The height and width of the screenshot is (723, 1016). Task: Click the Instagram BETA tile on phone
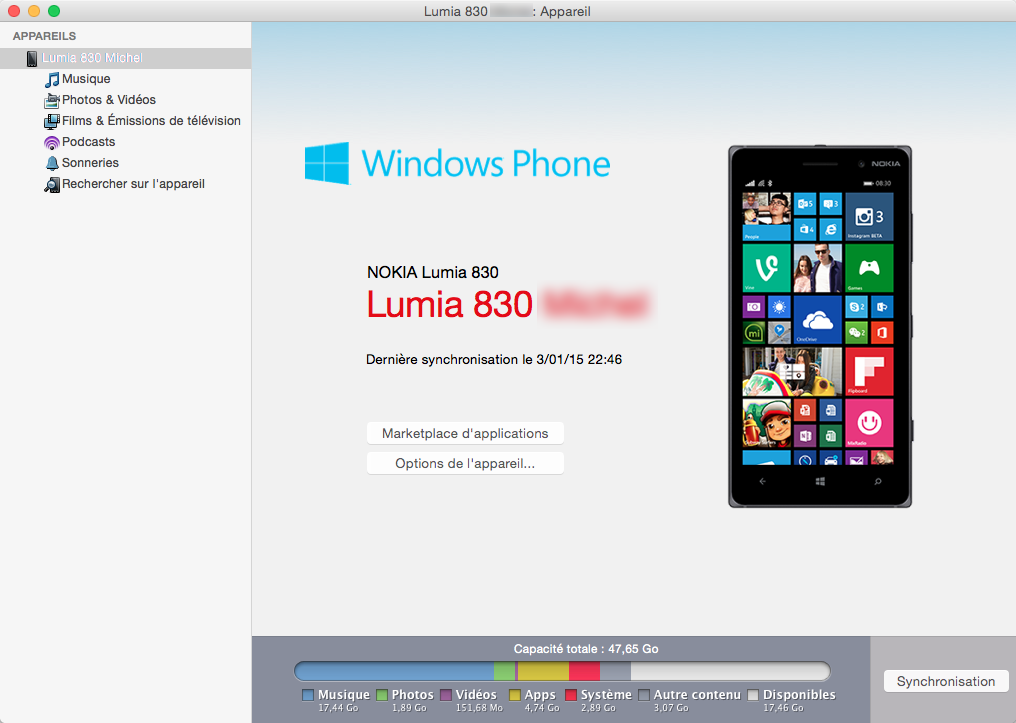[x=869, y=216]
